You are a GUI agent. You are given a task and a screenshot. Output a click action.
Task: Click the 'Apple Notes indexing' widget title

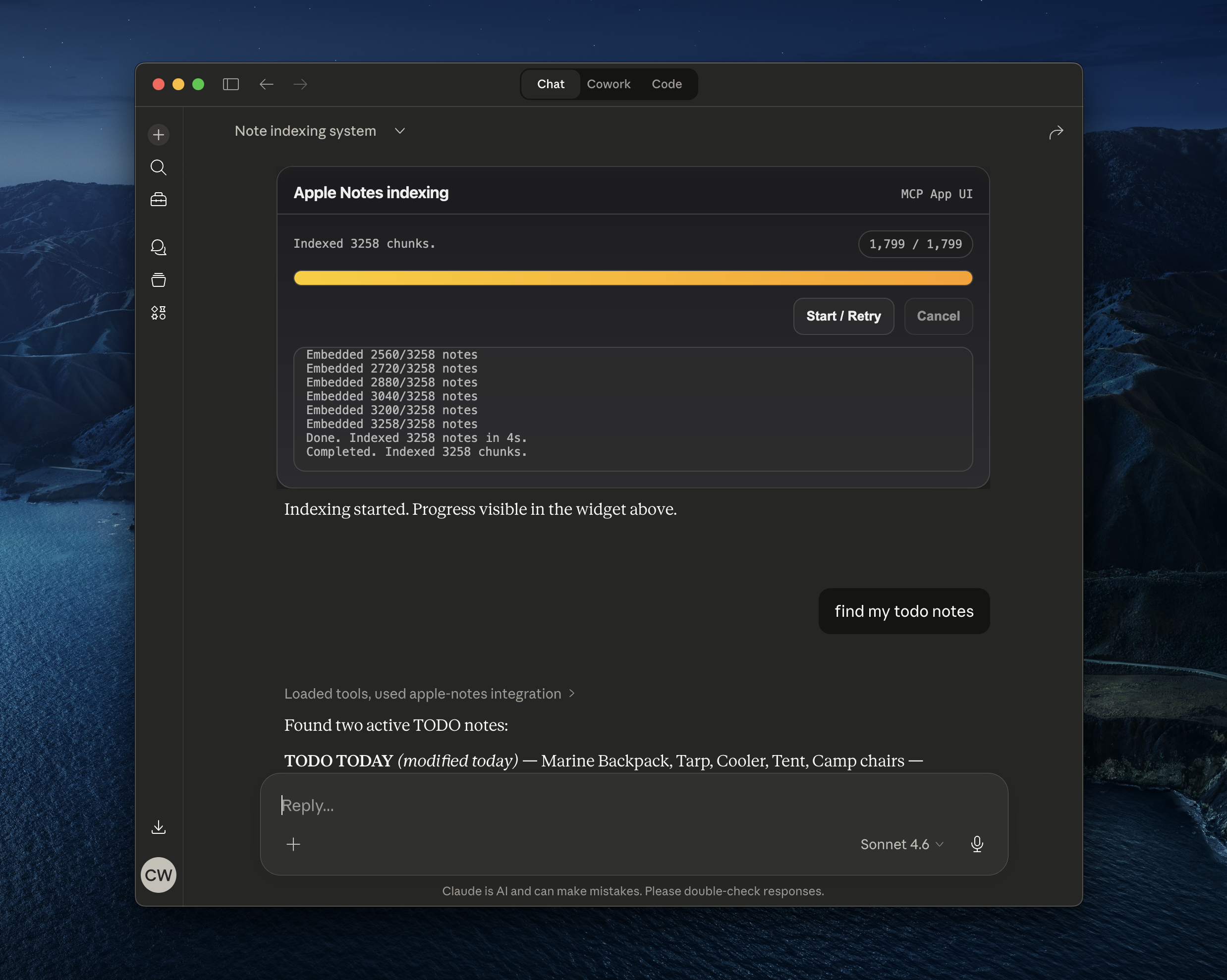[x=371, y=193]
